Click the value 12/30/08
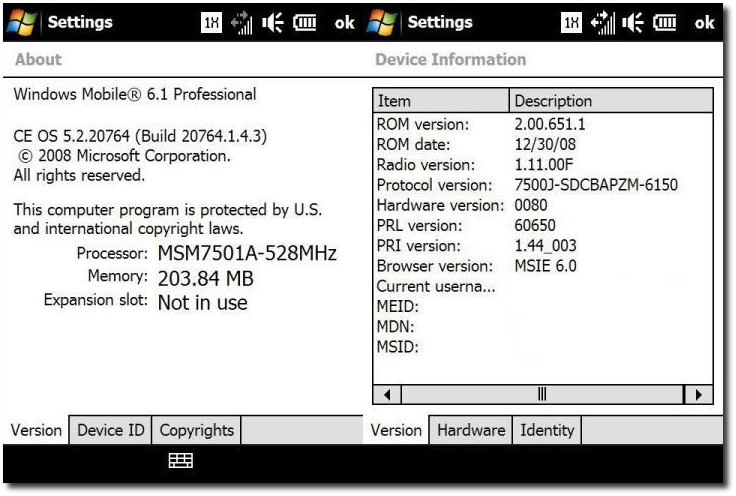 coord(545,145)
